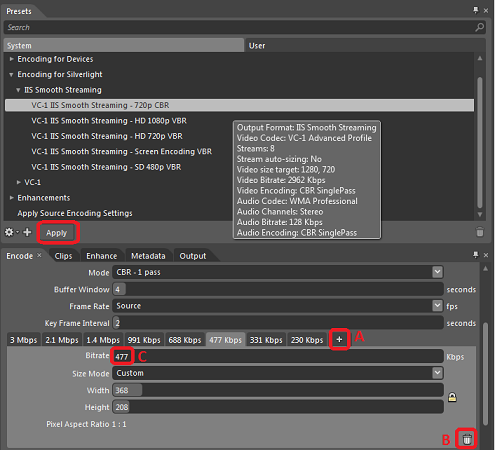The width and height of the screenshot is (495, 450).
Task: Select SD 480p VBR preset
Action: tap(106, 167)
